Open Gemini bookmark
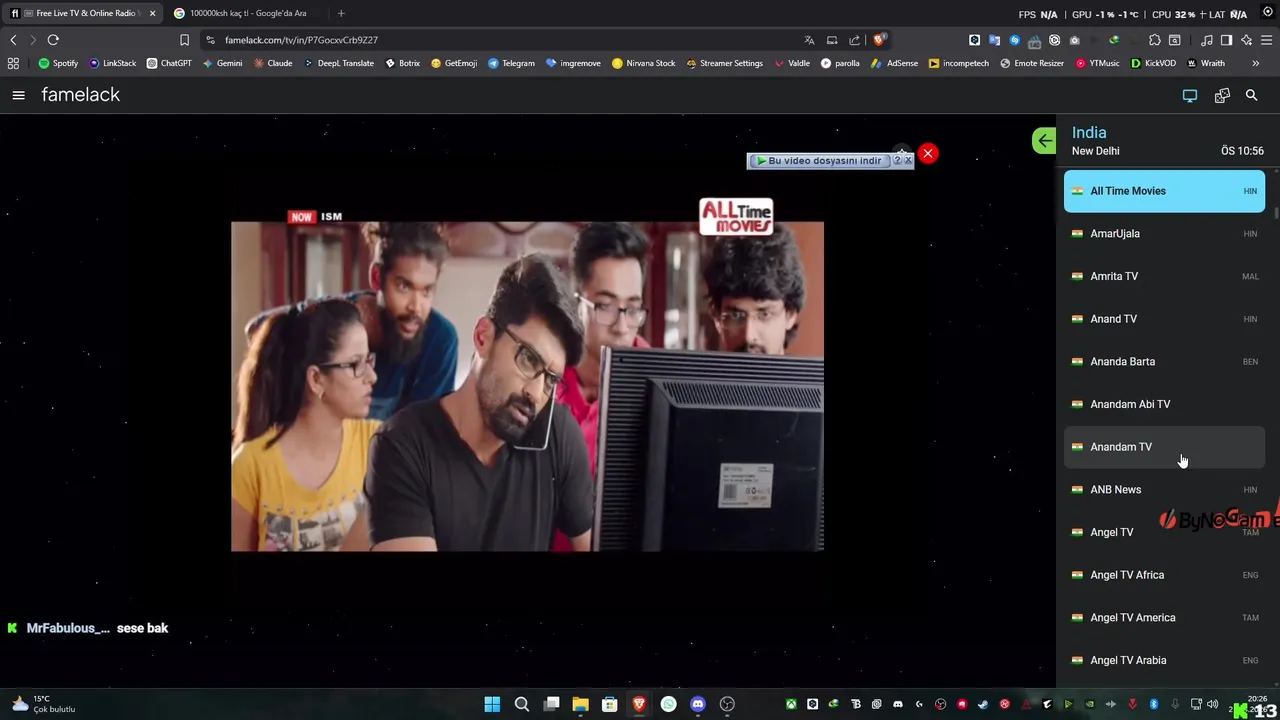This screenshot has height=720, width=1280. (x=222, y=63)
